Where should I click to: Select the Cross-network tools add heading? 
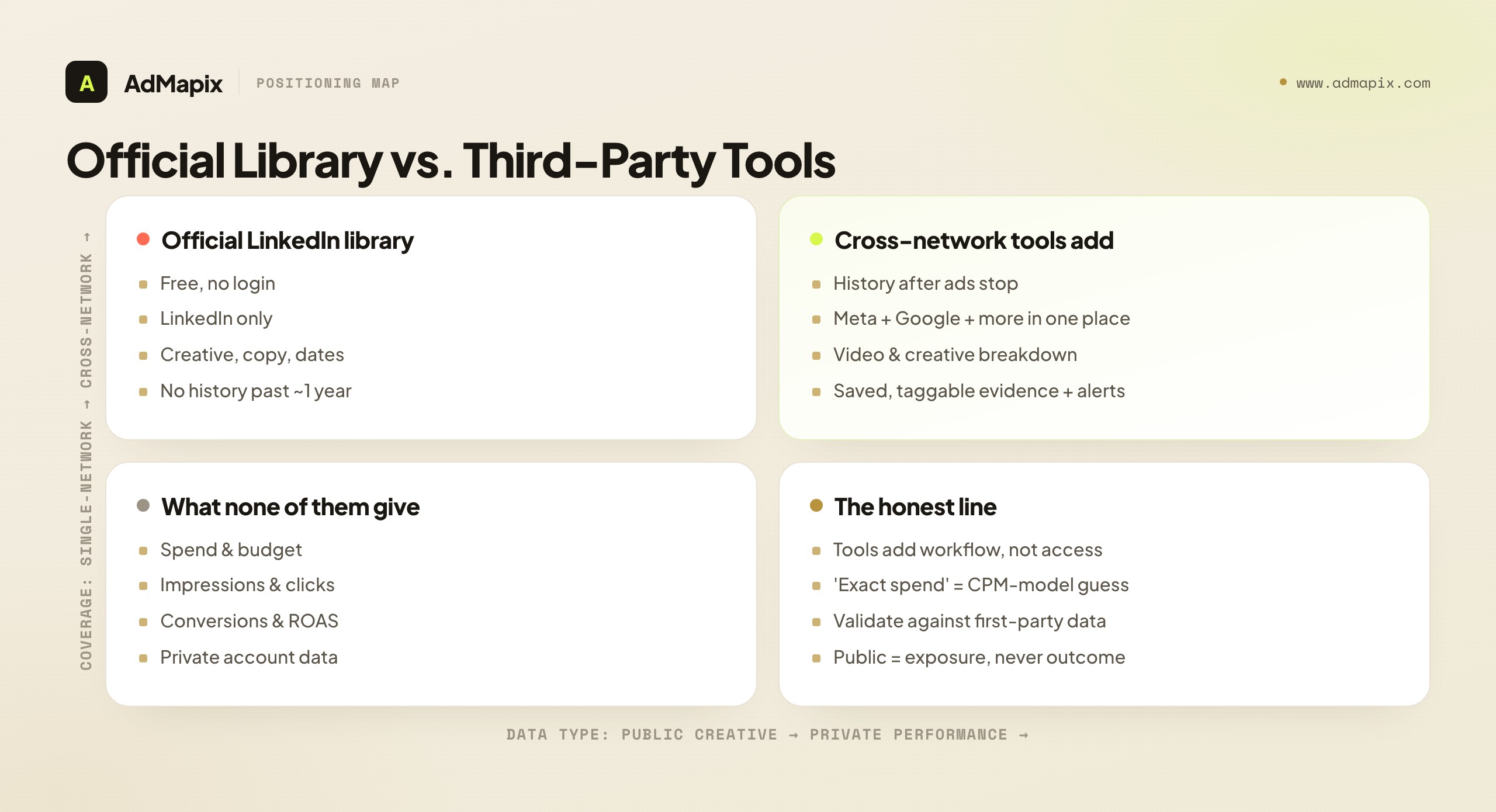(x=974, y=241)
